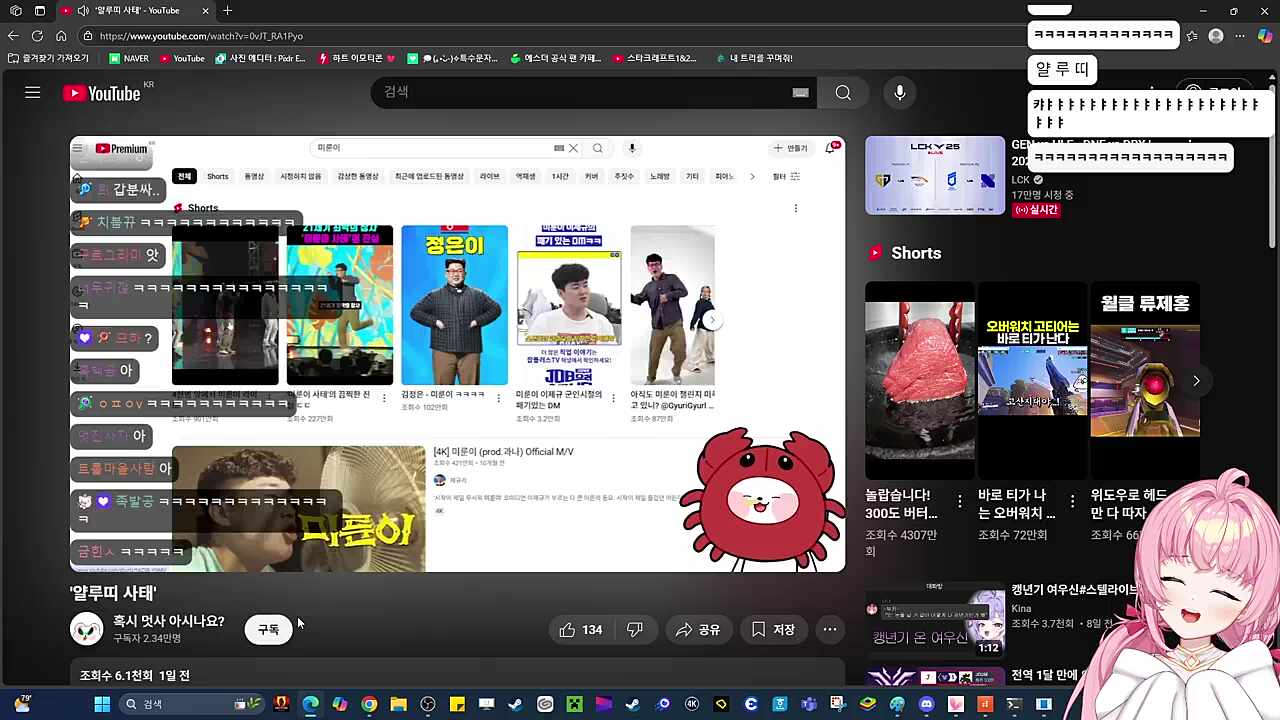Open the '에스더 공식 팬 카페' bookmark

[555, 58]
